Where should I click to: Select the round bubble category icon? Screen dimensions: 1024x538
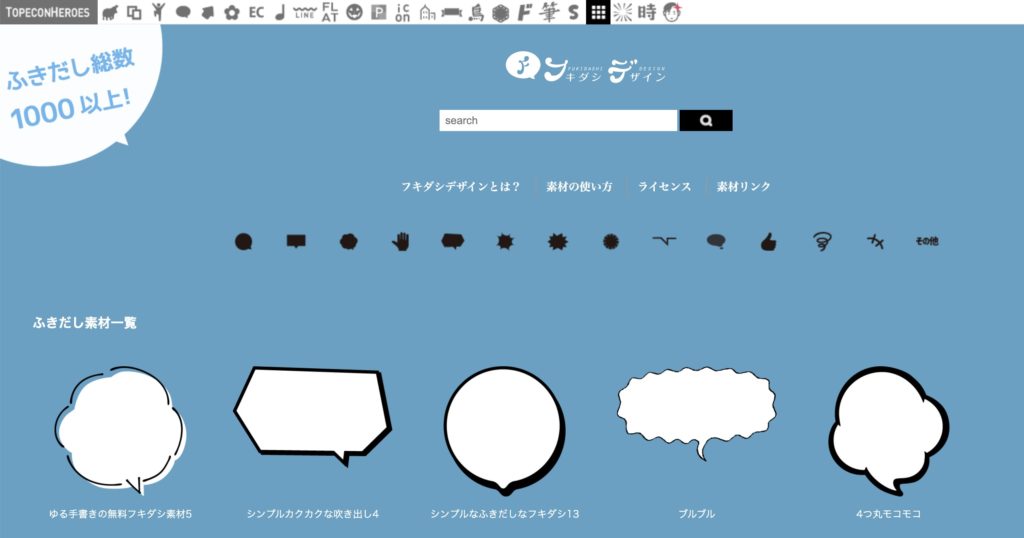[x=244, y=242]
